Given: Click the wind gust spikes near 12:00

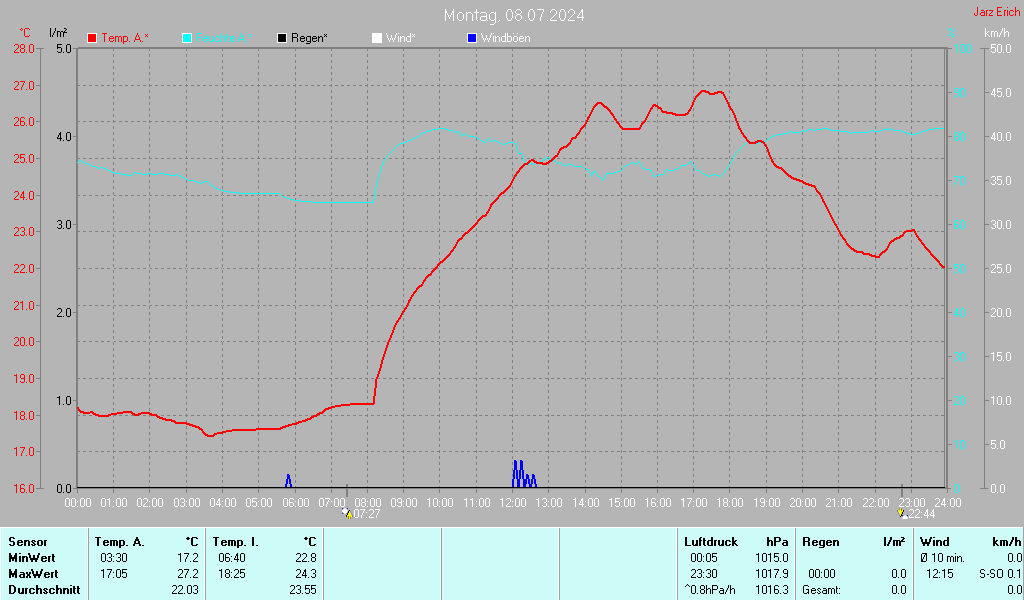Looking at the screenshot, I should point(520,474).
